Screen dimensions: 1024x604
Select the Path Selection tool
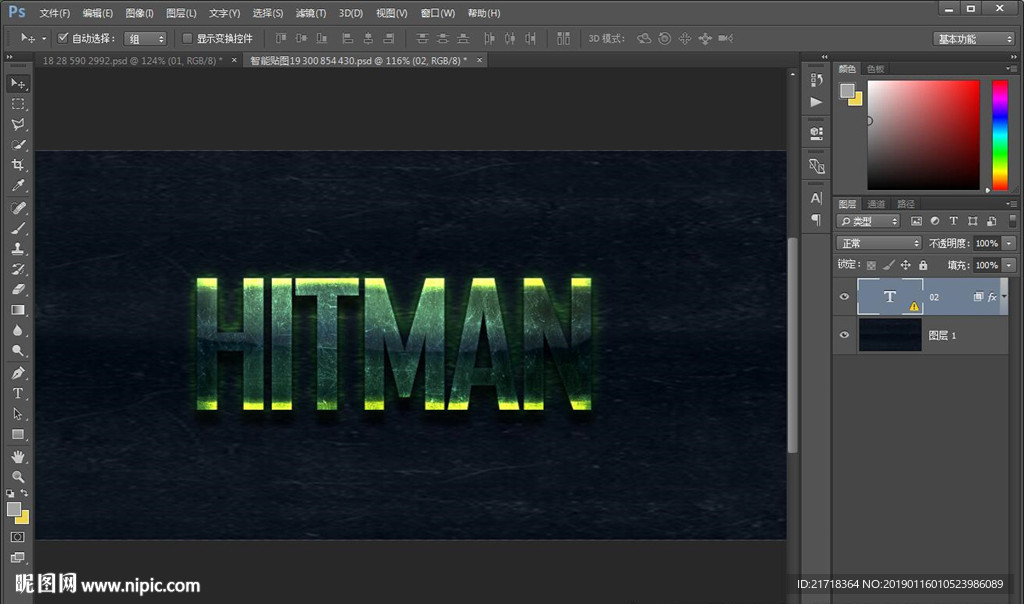[x=18, y=414]
